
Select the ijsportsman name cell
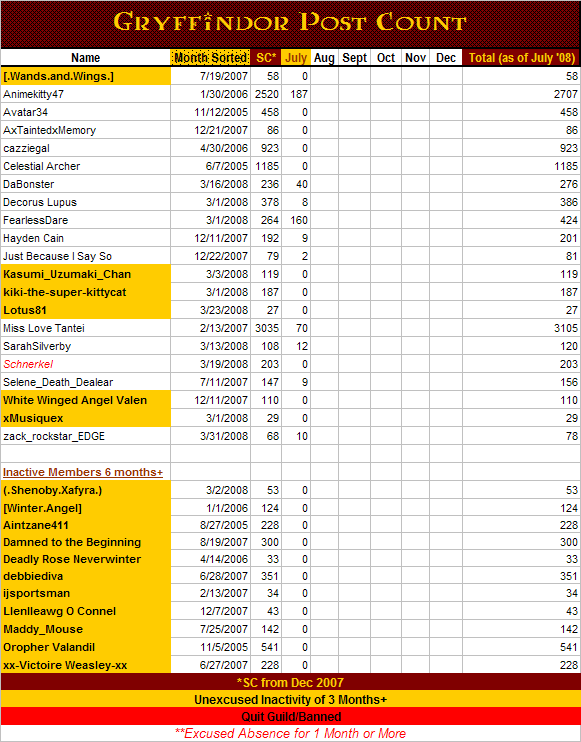(86, 593)
